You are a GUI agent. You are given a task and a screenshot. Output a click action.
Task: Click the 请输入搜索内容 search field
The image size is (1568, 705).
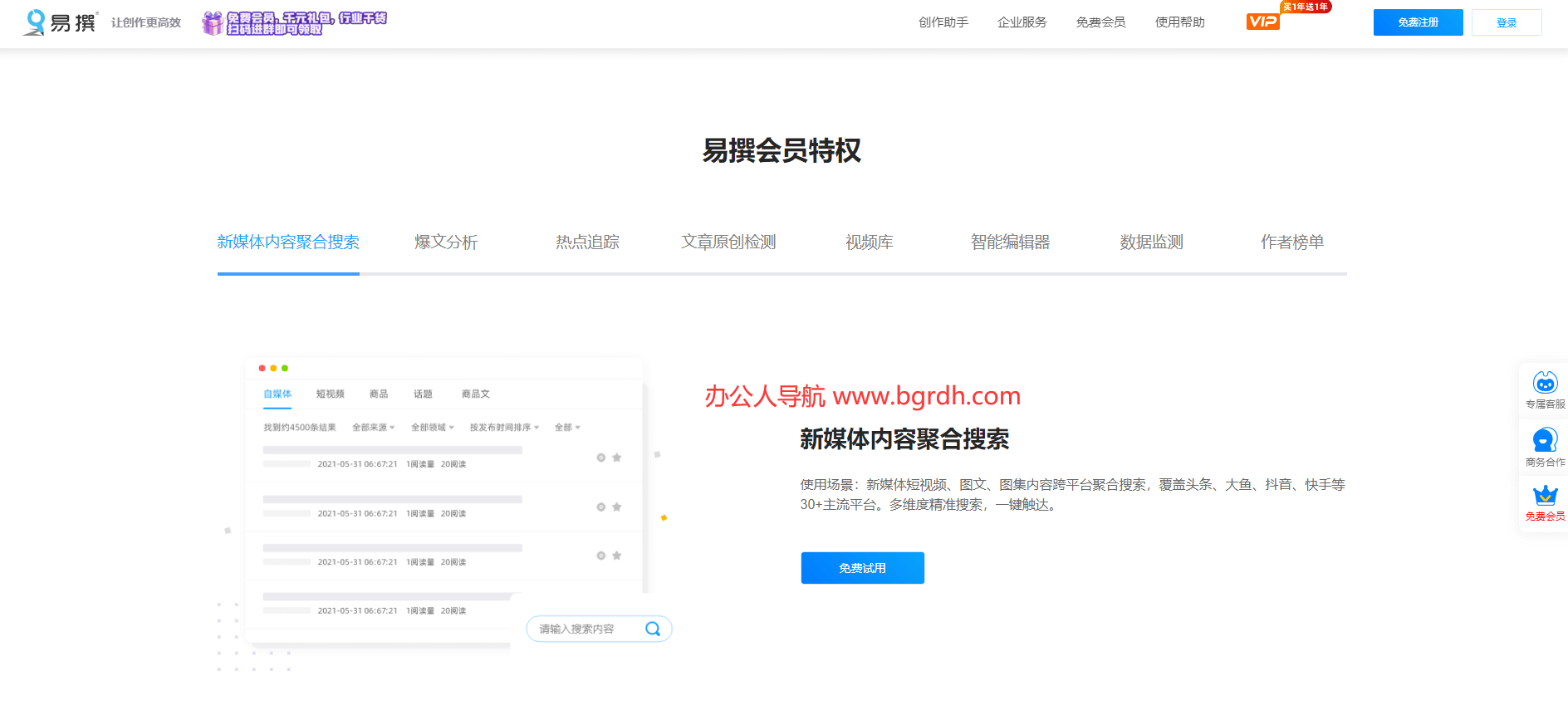[x=599, y=629]
